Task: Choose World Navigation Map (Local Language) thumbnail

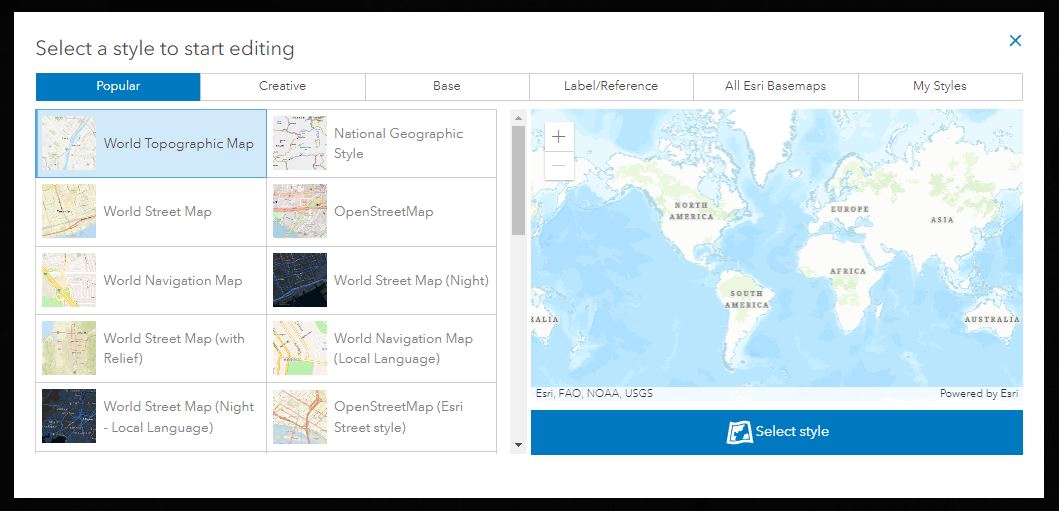Action: [x=300, y=348]
